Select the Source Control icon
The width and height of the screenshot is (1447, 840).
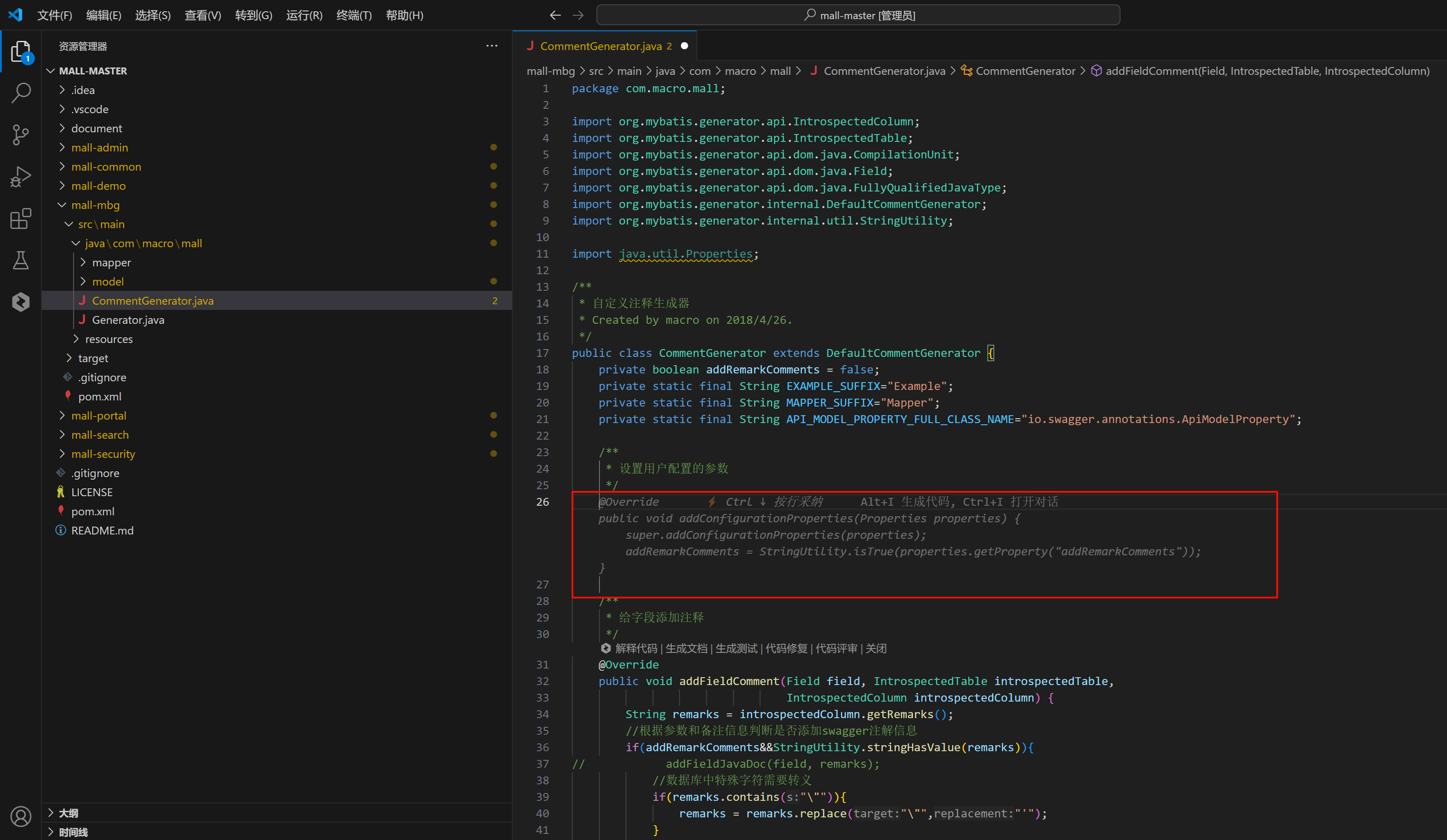20,134
